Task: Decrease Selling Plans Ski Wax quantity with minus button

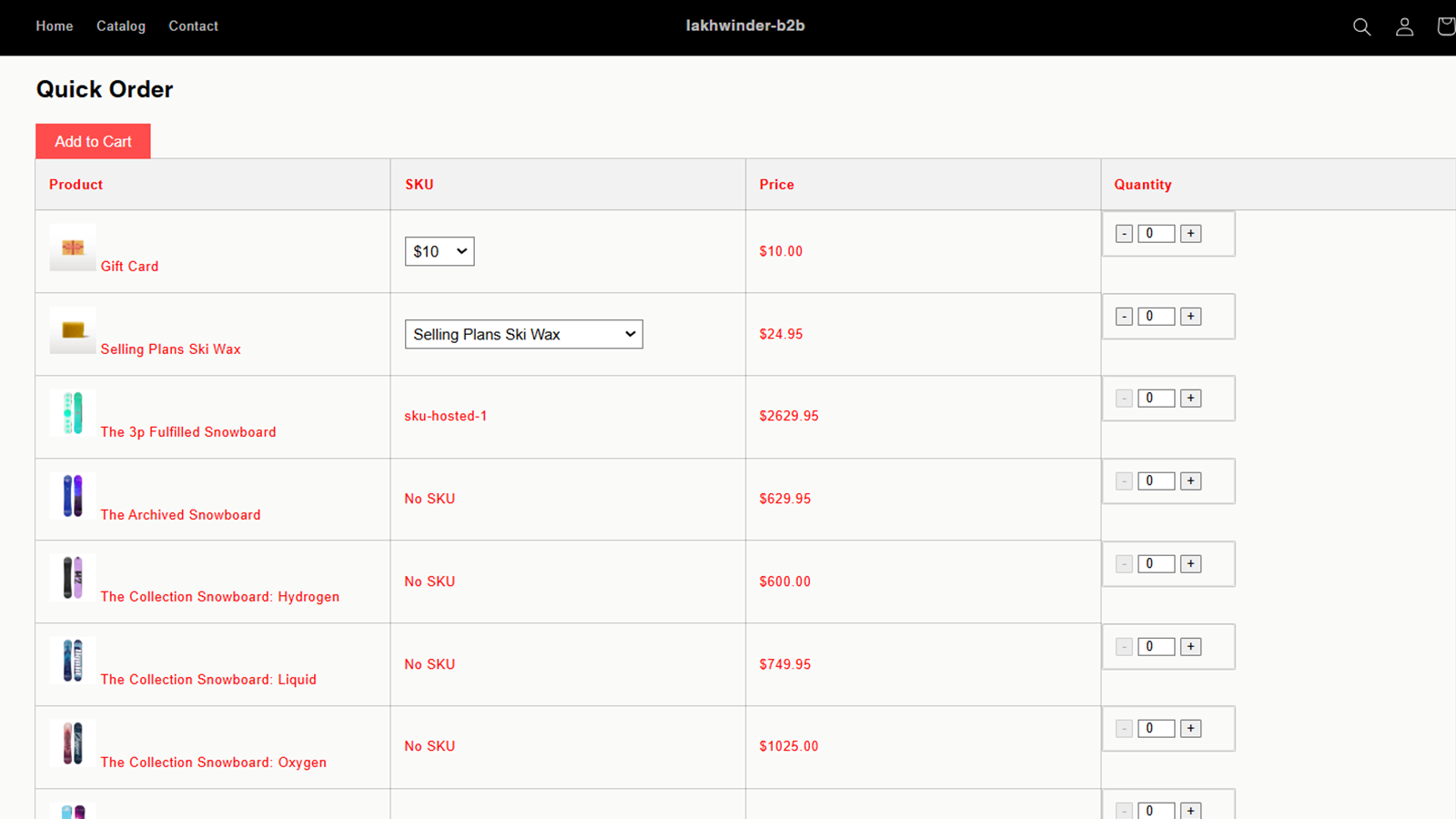Action: pyautogui.click(x=1123, y=316)
